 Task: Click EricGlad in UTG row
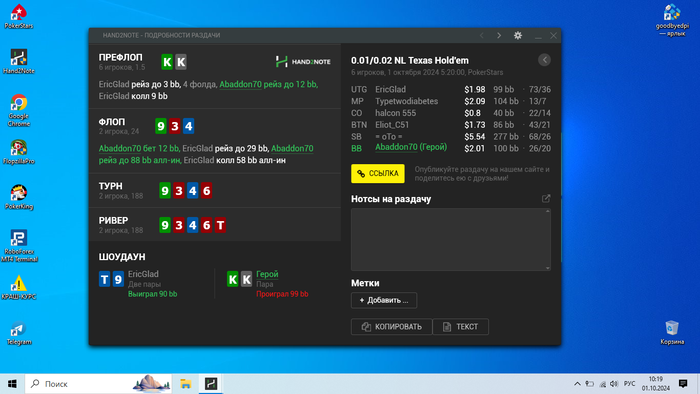tap(391, 90)
